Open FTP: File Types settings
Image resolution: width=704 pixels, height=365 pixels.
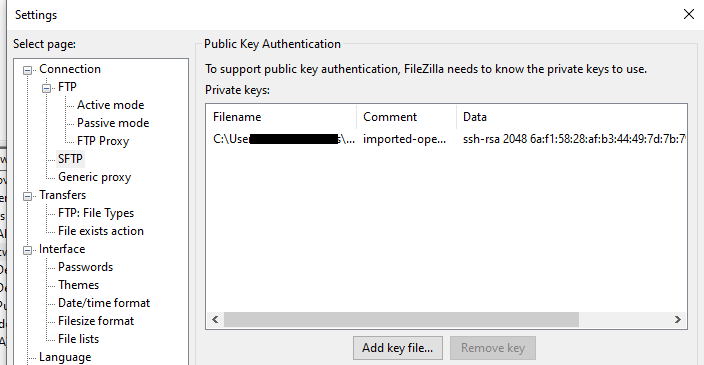(x=96, y=213)
